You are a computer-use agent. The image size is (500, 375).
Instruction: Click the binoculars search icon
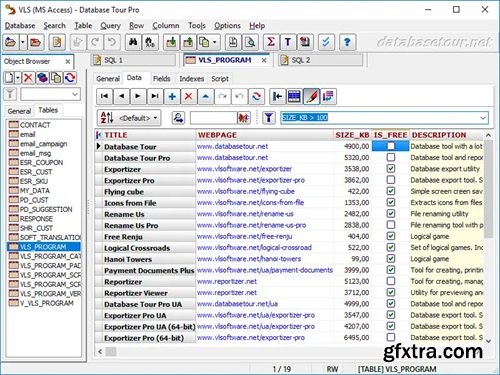coord(133,42)
